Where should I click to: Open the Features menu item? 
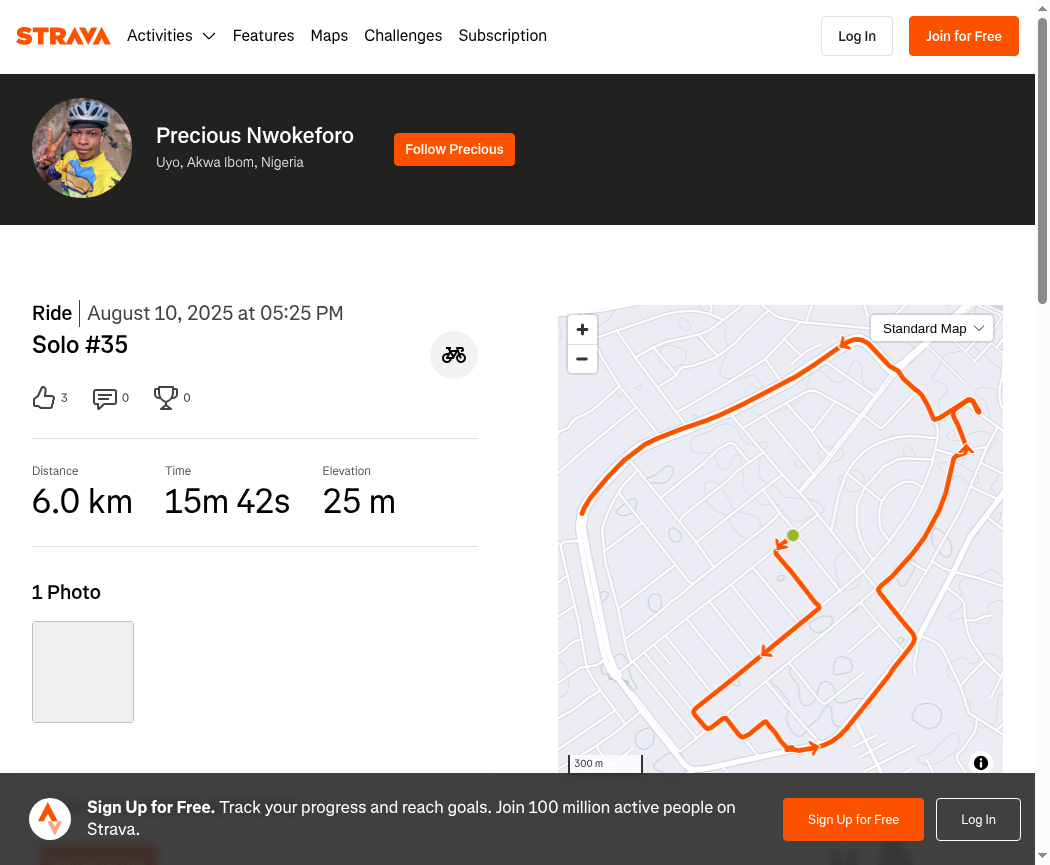tap(263, 36)
